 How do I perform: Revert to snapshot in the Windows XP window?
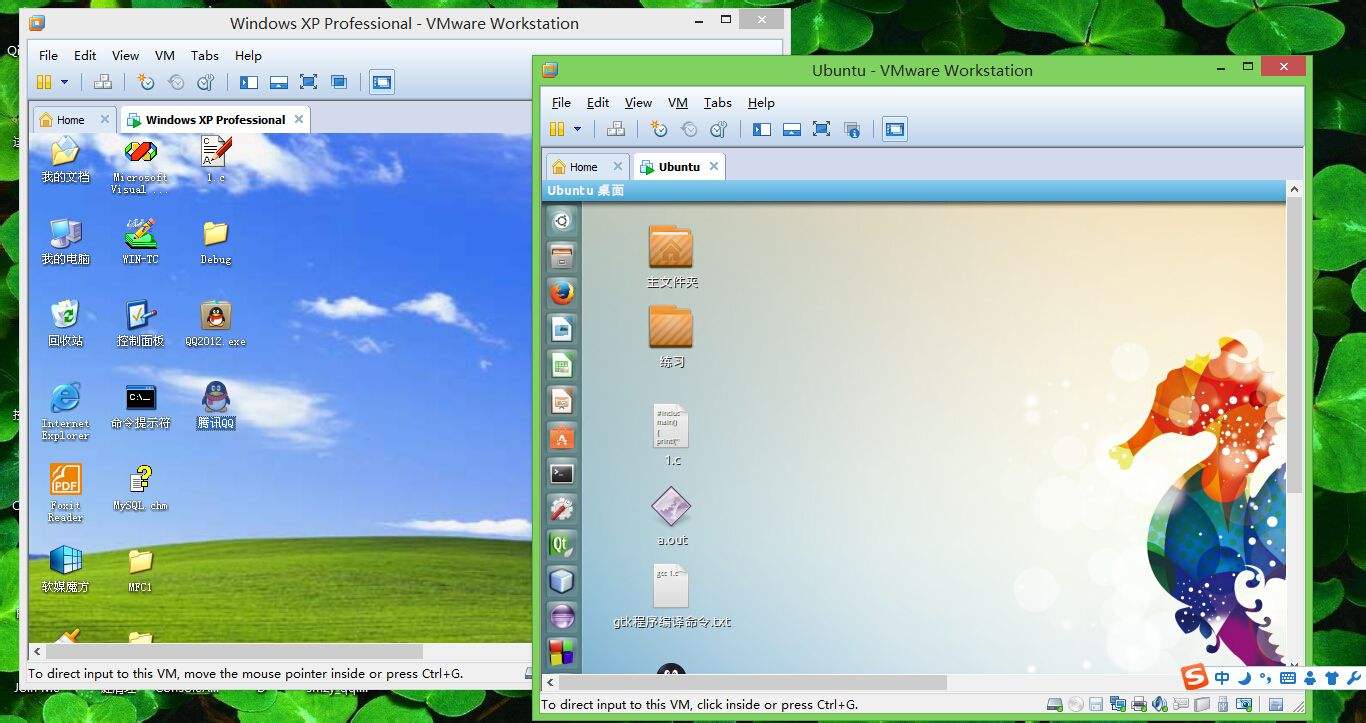coord(176,82)
